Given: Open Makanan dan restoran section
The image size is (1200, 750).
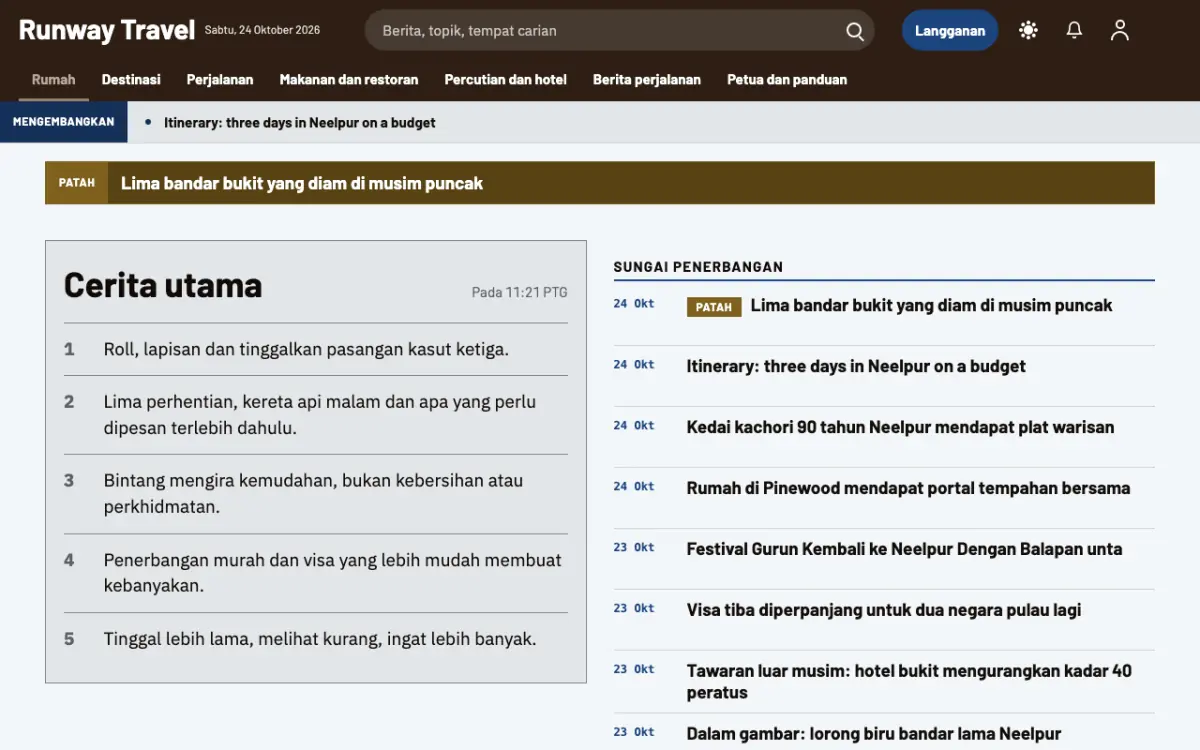Looking at the screenshot, I should tap(349, 80).
